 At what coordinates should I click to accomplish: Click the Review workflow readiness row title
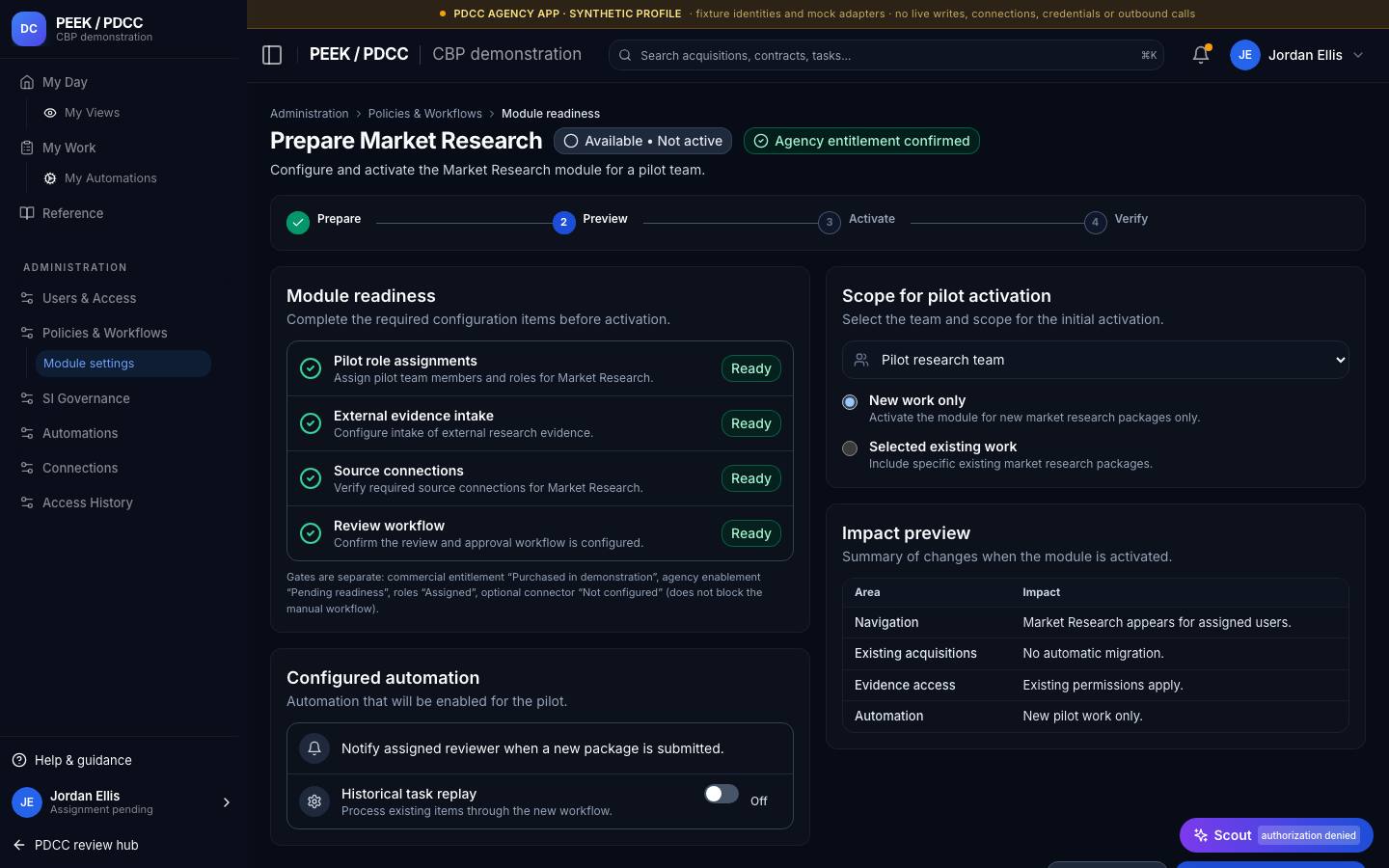coord(389,526)
